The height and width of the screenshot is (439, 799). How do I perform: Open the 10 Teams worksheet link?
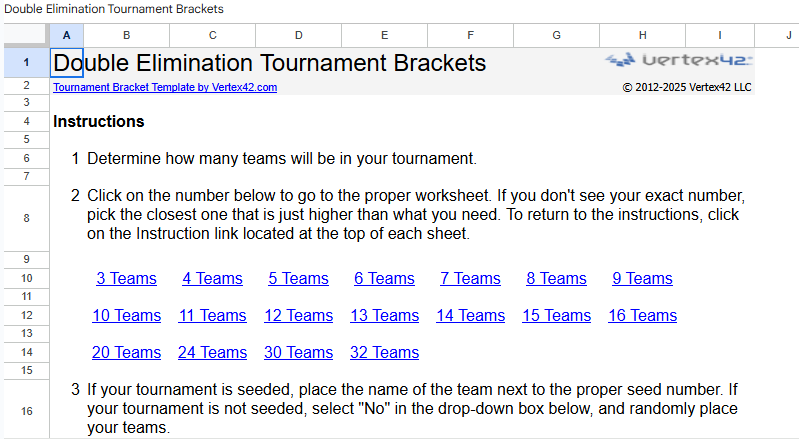coord(126,316)
